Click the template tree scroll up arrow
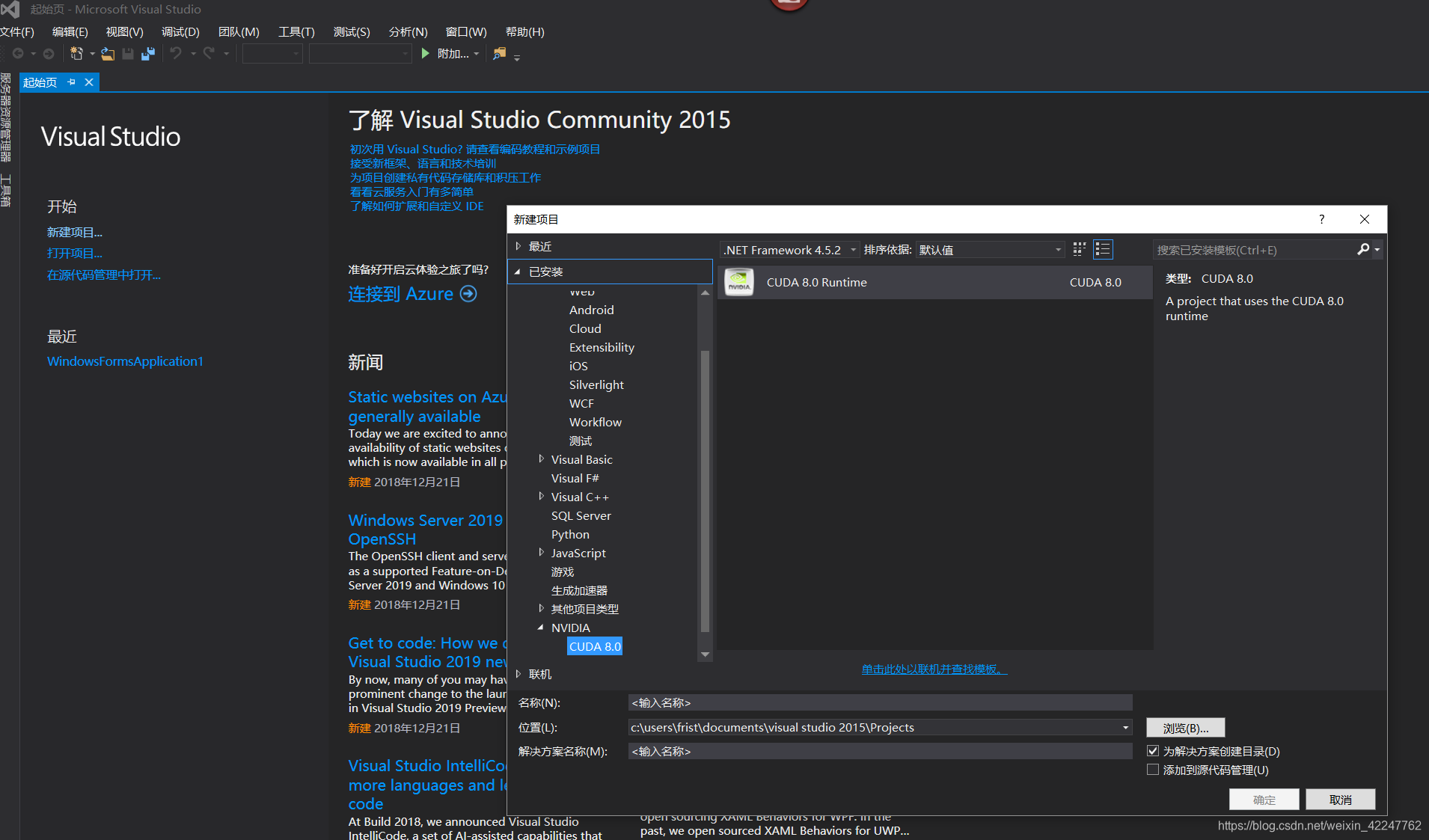The height and width of the screenshot is (840, 1429). tap(705, 292)
